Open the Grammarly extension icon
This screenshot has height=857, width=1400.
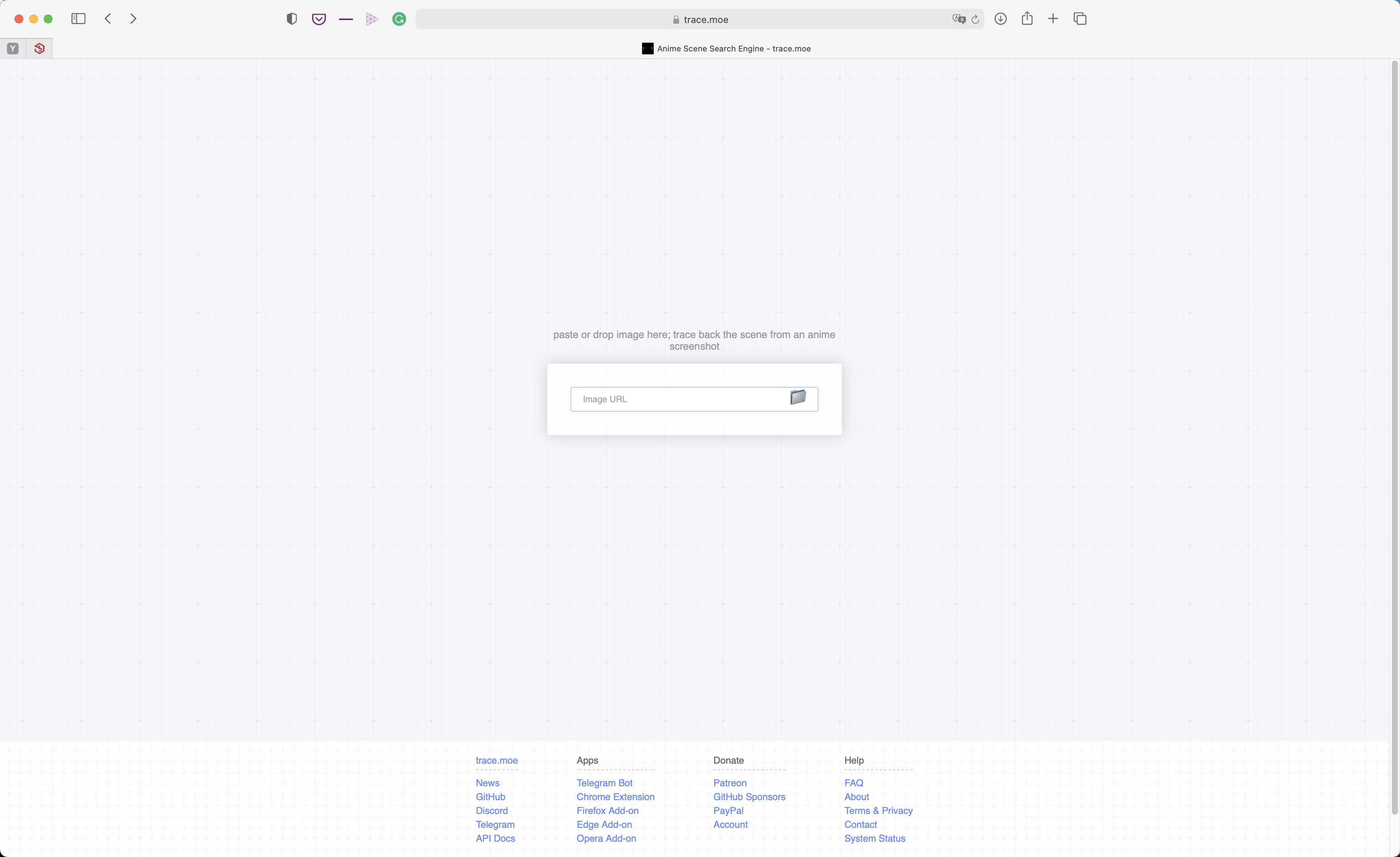[x=399, y=19]
